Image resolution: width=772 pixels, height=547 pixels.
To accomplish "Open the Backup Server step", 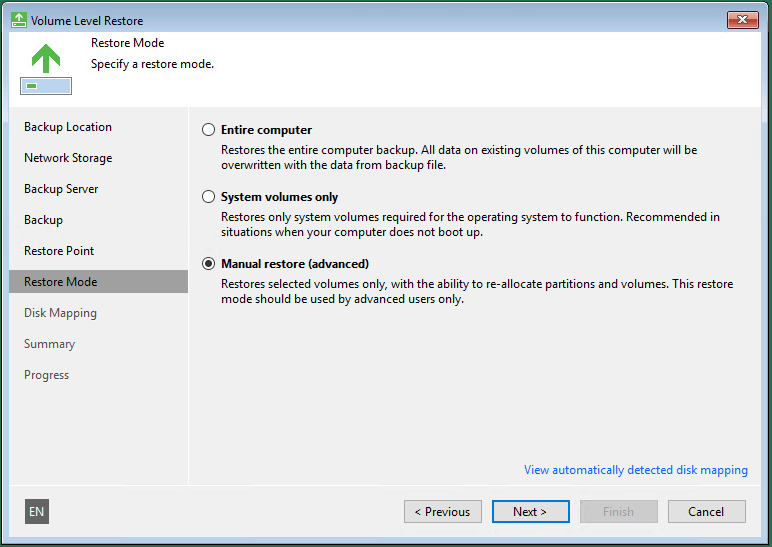I will pyautogui.click(x=61, y=189).
